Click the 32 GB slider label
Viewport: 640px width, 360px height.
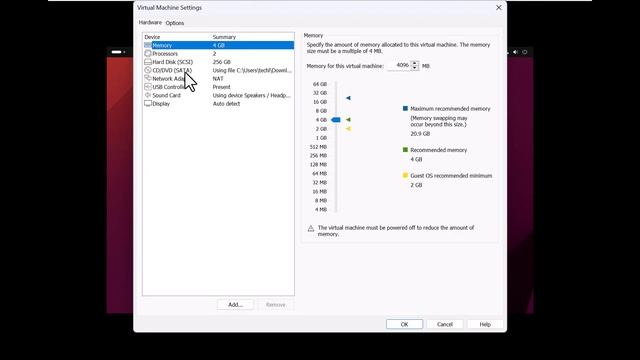click(x=320, y=93)
